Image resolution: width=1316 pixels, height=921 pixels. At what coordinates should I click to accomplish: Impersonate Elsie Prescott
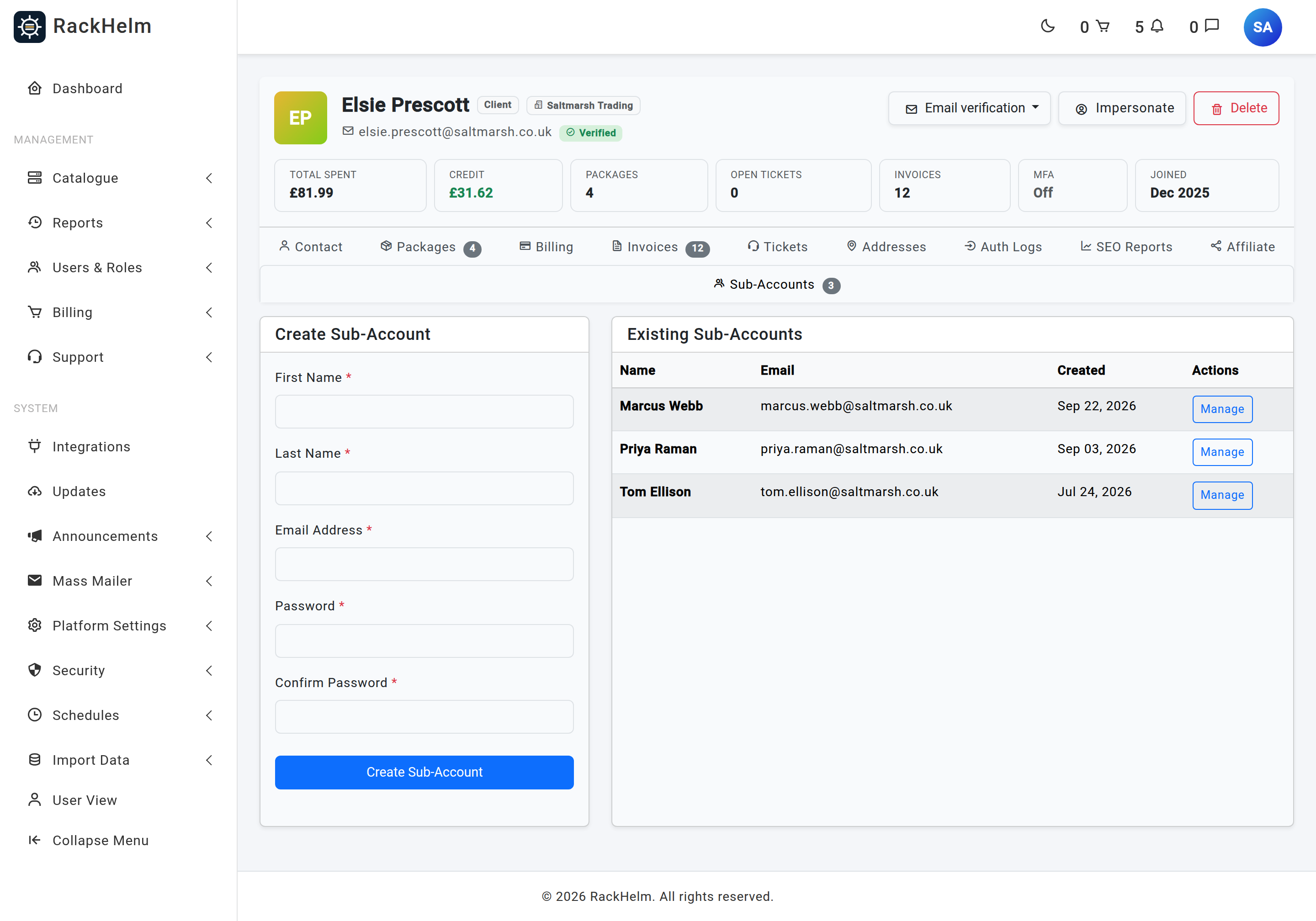[x=1122, y=108]
